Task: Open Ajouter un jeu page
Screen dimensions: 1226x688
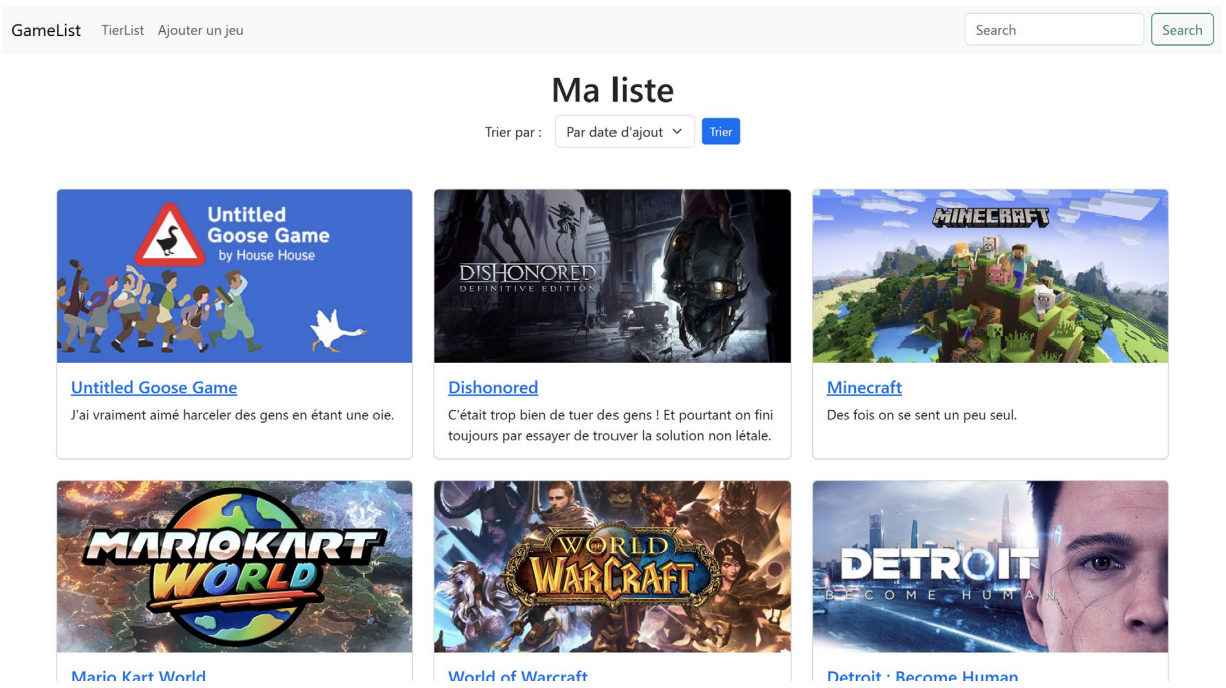Action: tap(200, 30)
